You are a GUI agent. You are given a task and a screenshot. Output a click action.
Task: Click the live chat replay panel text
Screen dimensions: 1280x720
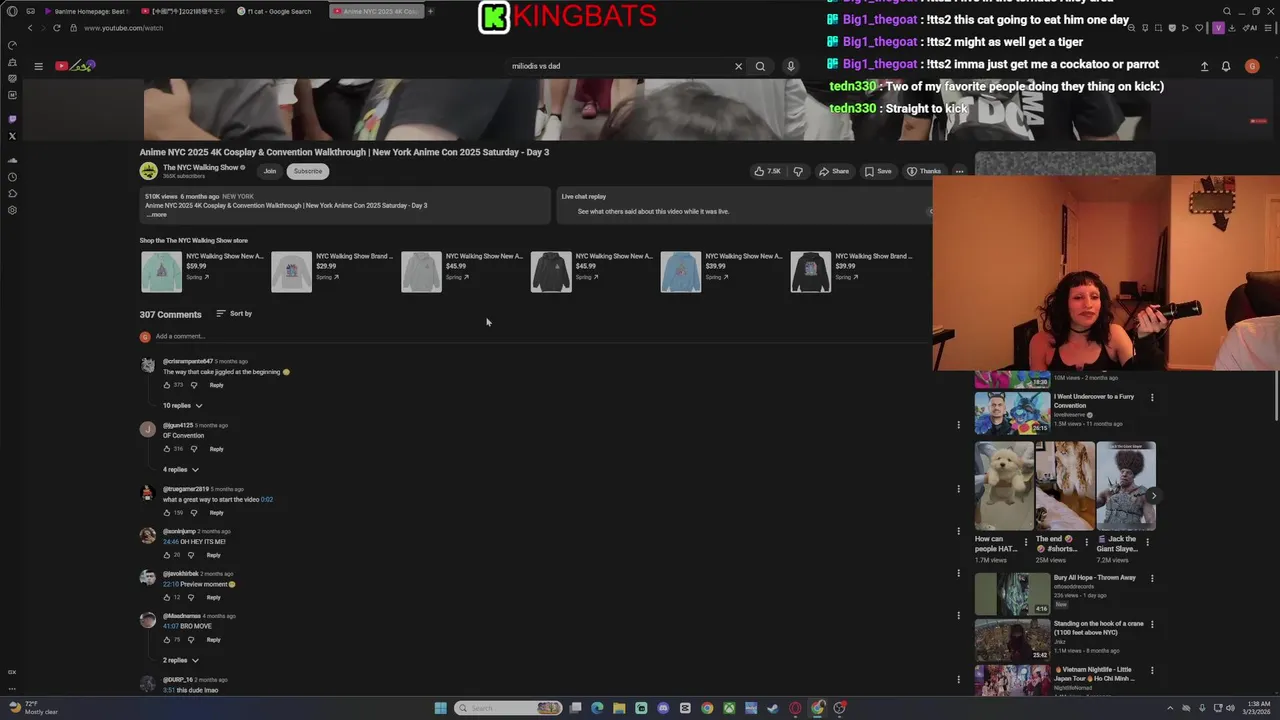(x=653, y=212)
